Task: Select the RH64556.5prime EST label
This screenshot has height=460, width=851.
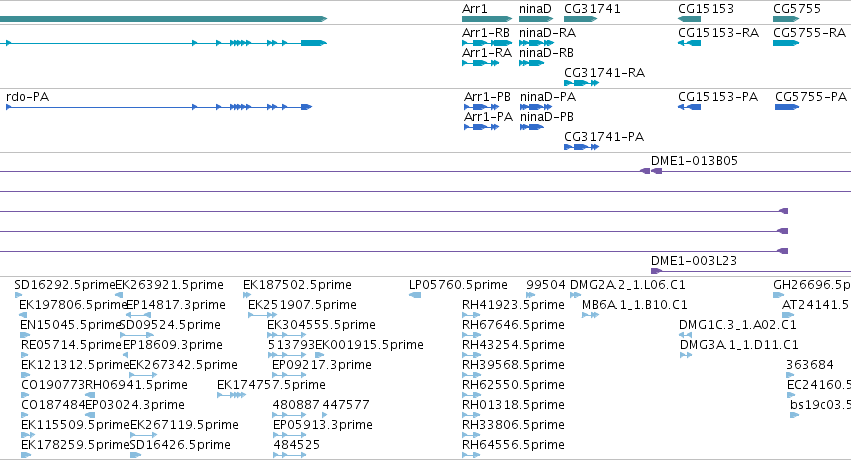Action: [513, 445]
